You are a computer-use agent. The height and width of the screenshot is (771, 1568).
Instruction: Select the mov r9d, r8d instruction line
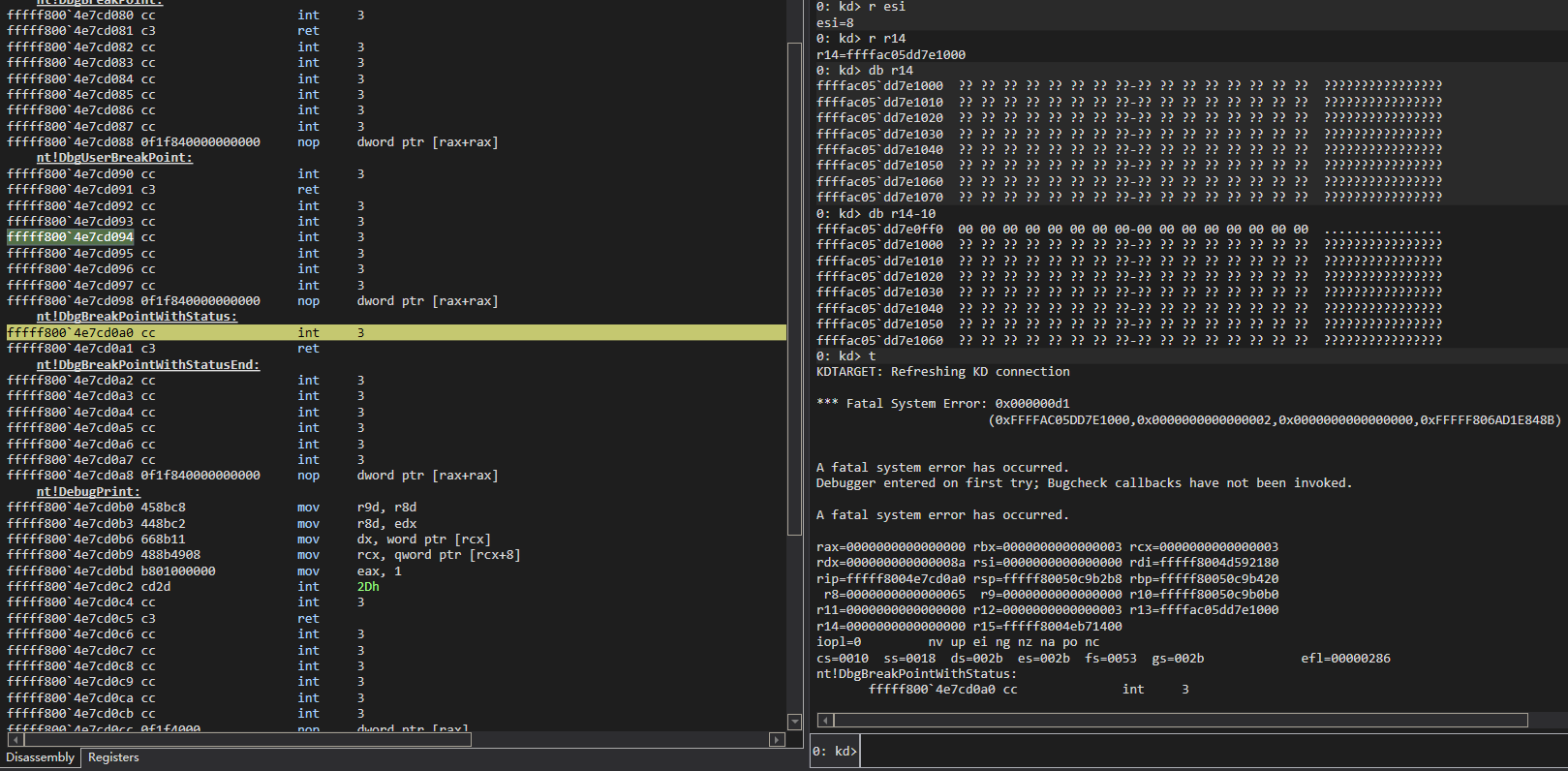(396, 508)
